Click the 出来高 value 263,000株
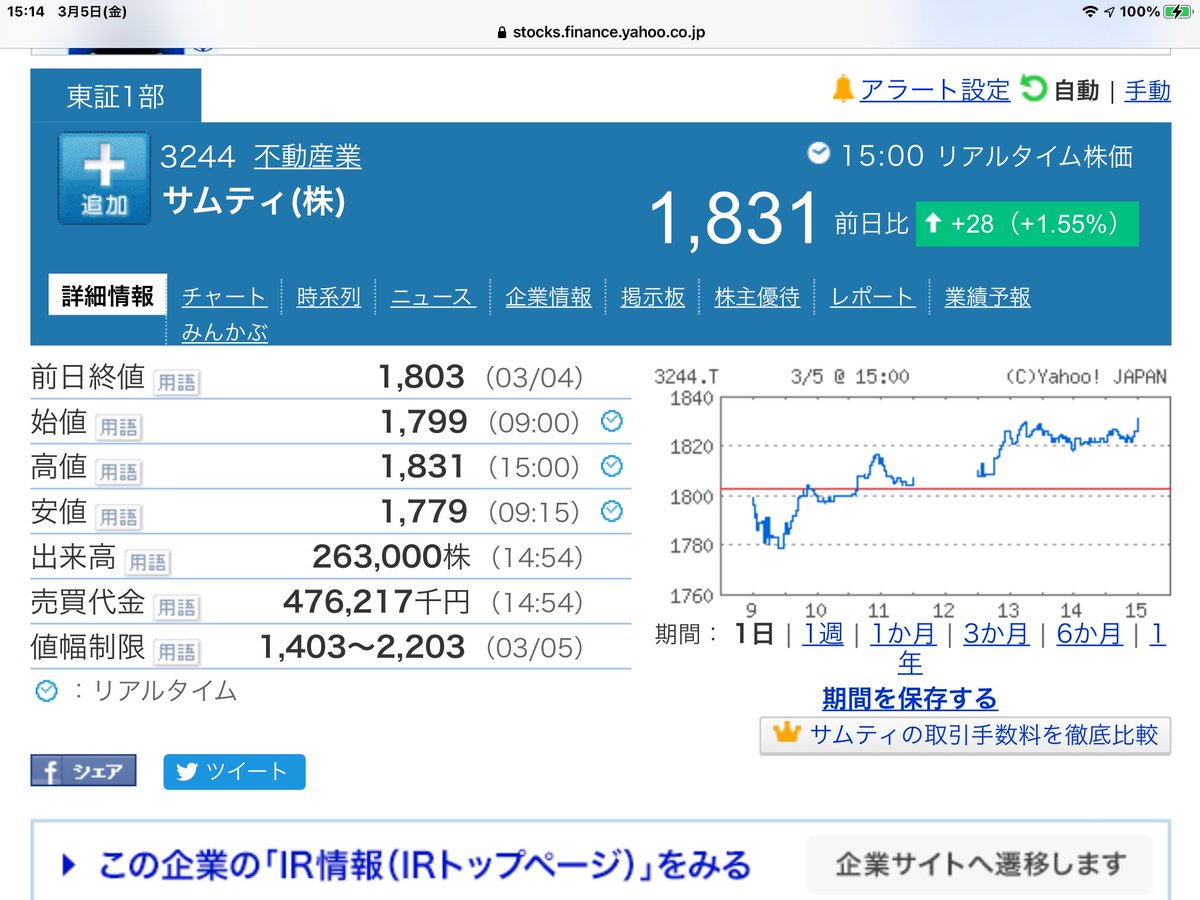 click(391, 556)
